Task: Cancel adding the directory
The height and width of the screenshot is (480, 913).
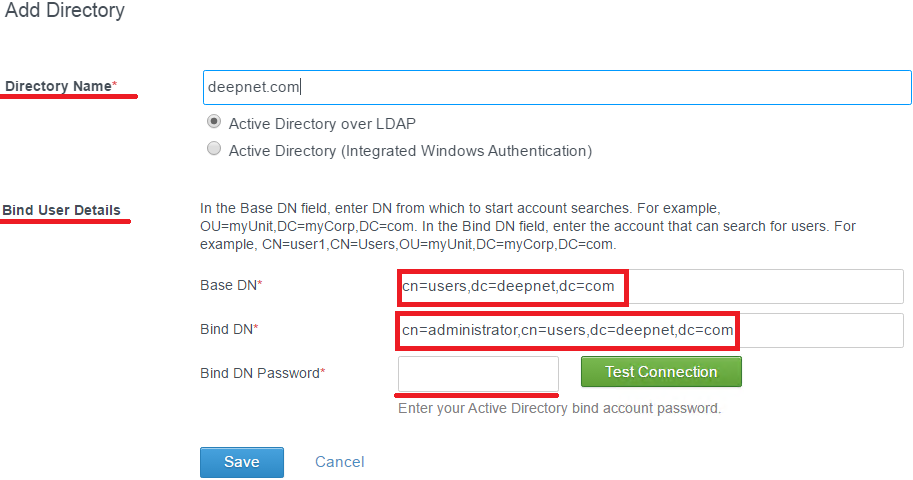Action: [x=339, y=462]
